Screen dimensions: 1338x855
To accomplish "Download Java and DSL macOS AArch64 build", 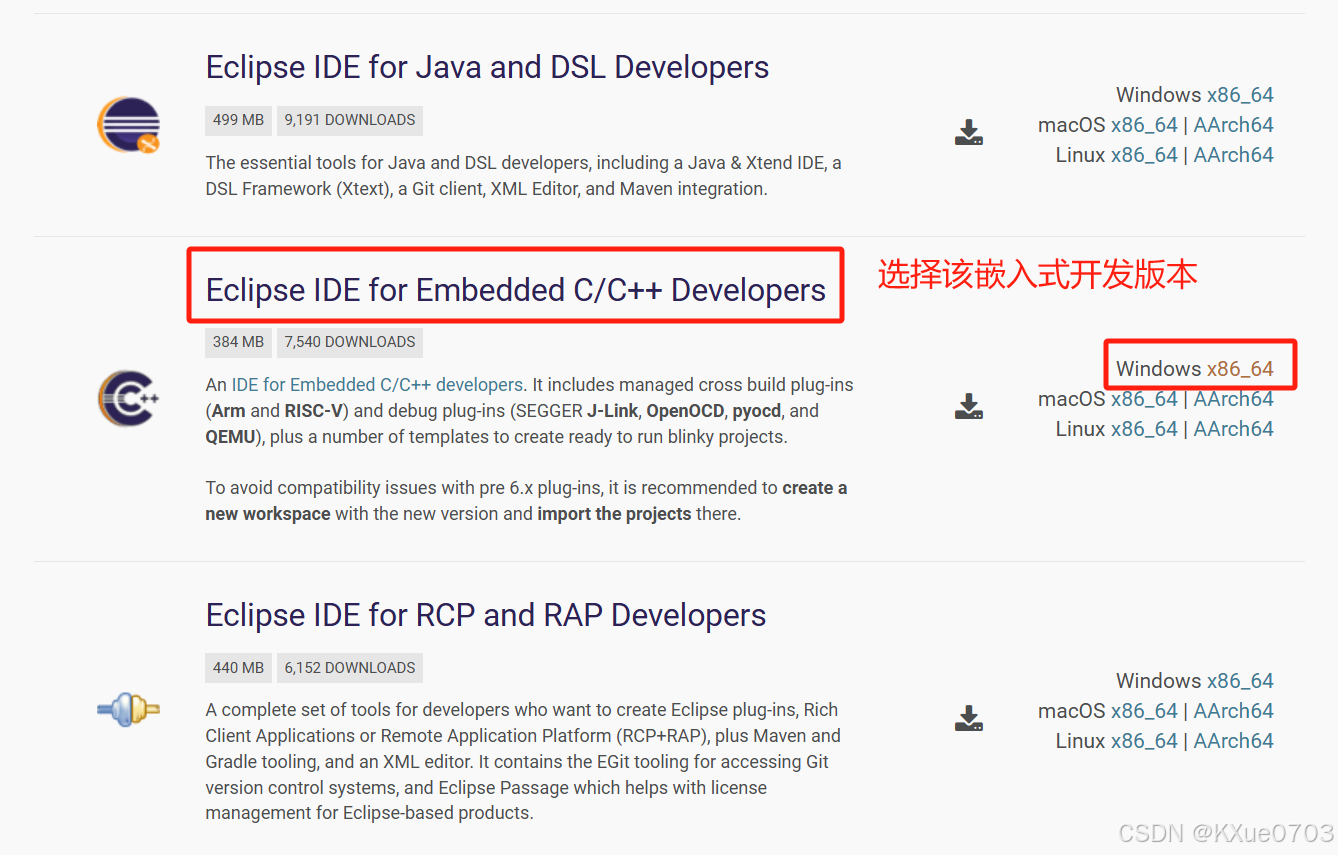I will click(x=1234, y=125).
